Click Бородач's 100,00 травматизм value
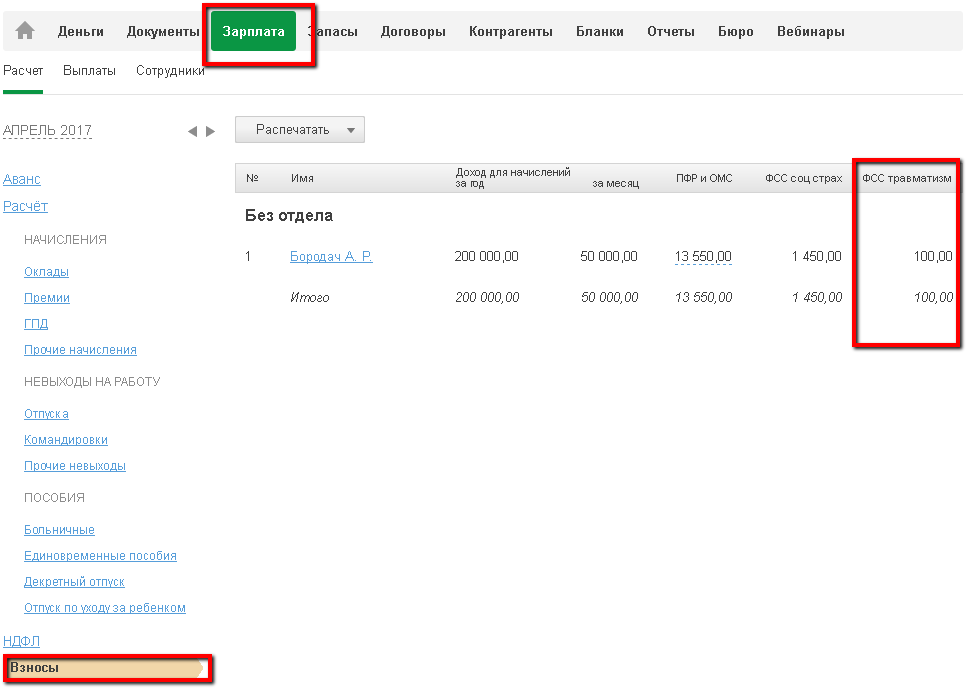Image resolution: width=966 pixels, height=695 pixels. pyautogui.click(x=933, y=256)
